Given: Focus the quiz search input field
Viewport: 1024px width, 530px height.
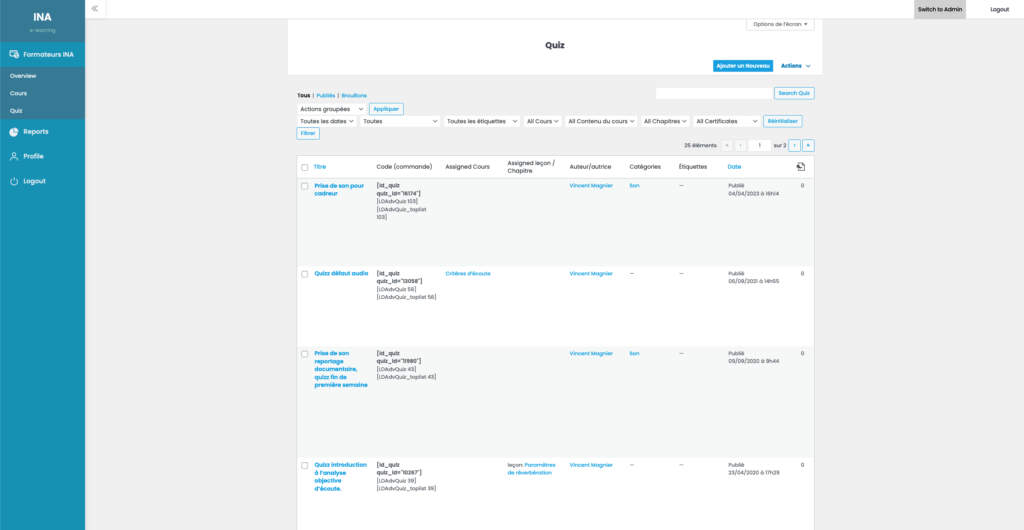Looking at the screenshot, I should 713,93.
